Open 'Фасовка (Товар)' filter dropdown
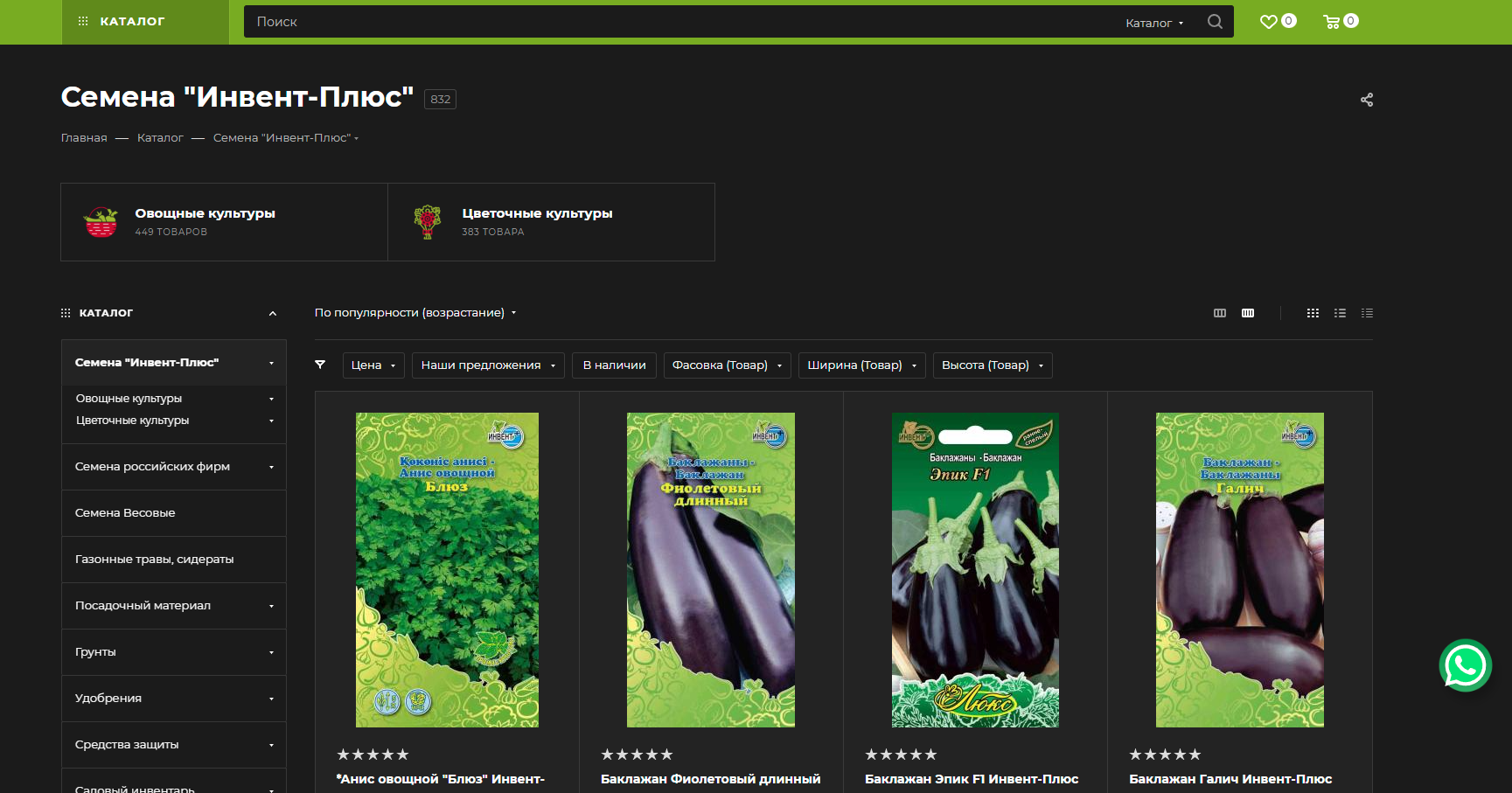 point(727,365)
